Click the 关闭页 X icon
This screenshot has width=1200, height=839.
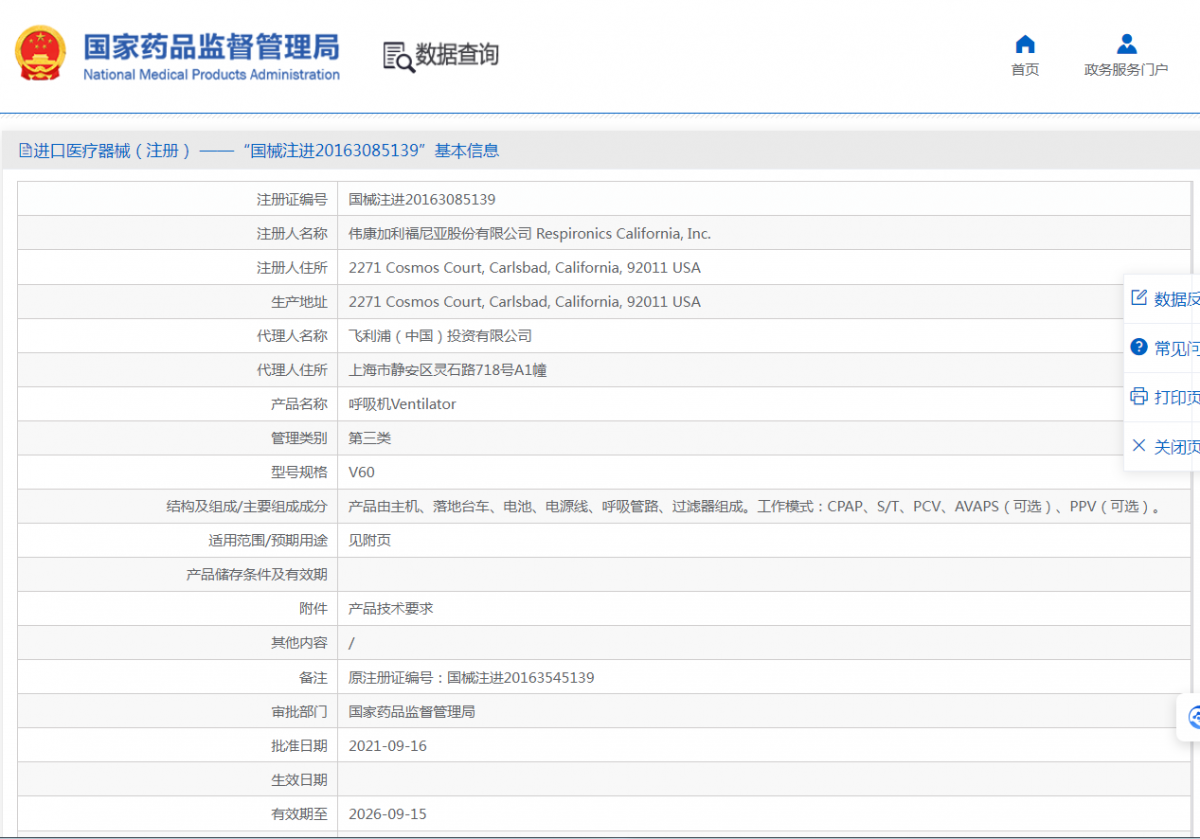(1138, 445)
